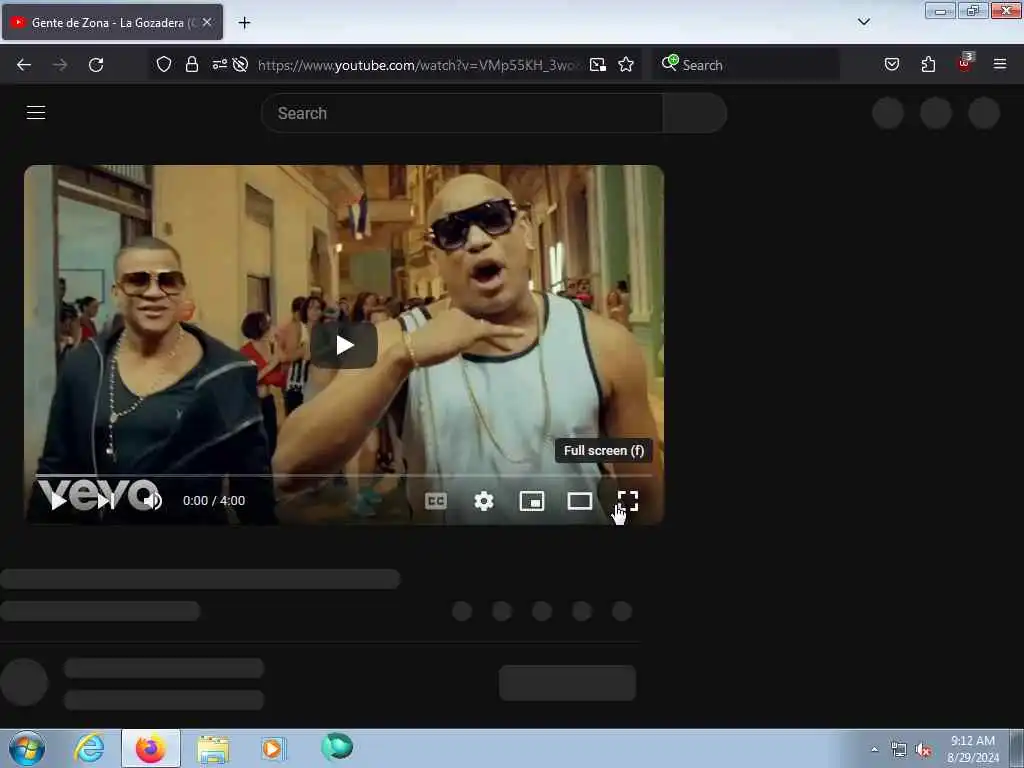Play the video from the control bar
The image size is (1024, 768).
pyautogui.click(x=58, y=501)
